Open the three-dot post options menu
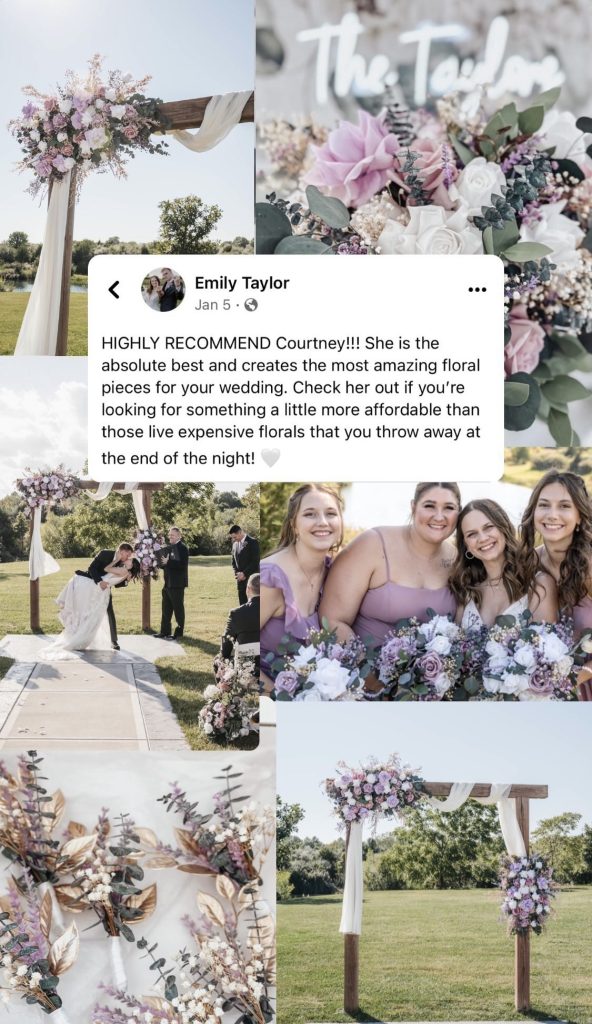592x1024 pixels. click(477, 289)
